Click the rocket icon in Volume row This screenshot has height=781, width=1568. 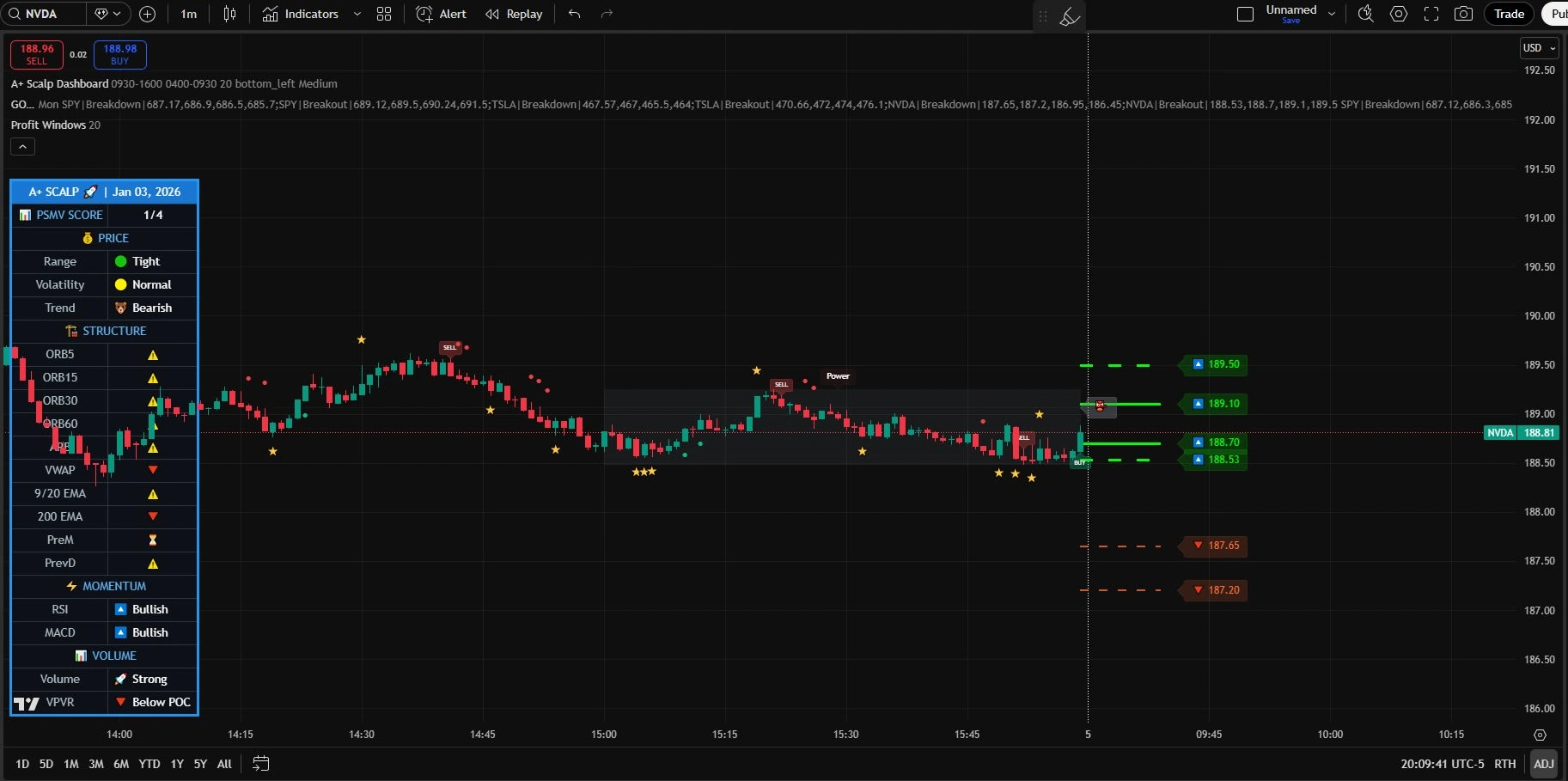120,680
